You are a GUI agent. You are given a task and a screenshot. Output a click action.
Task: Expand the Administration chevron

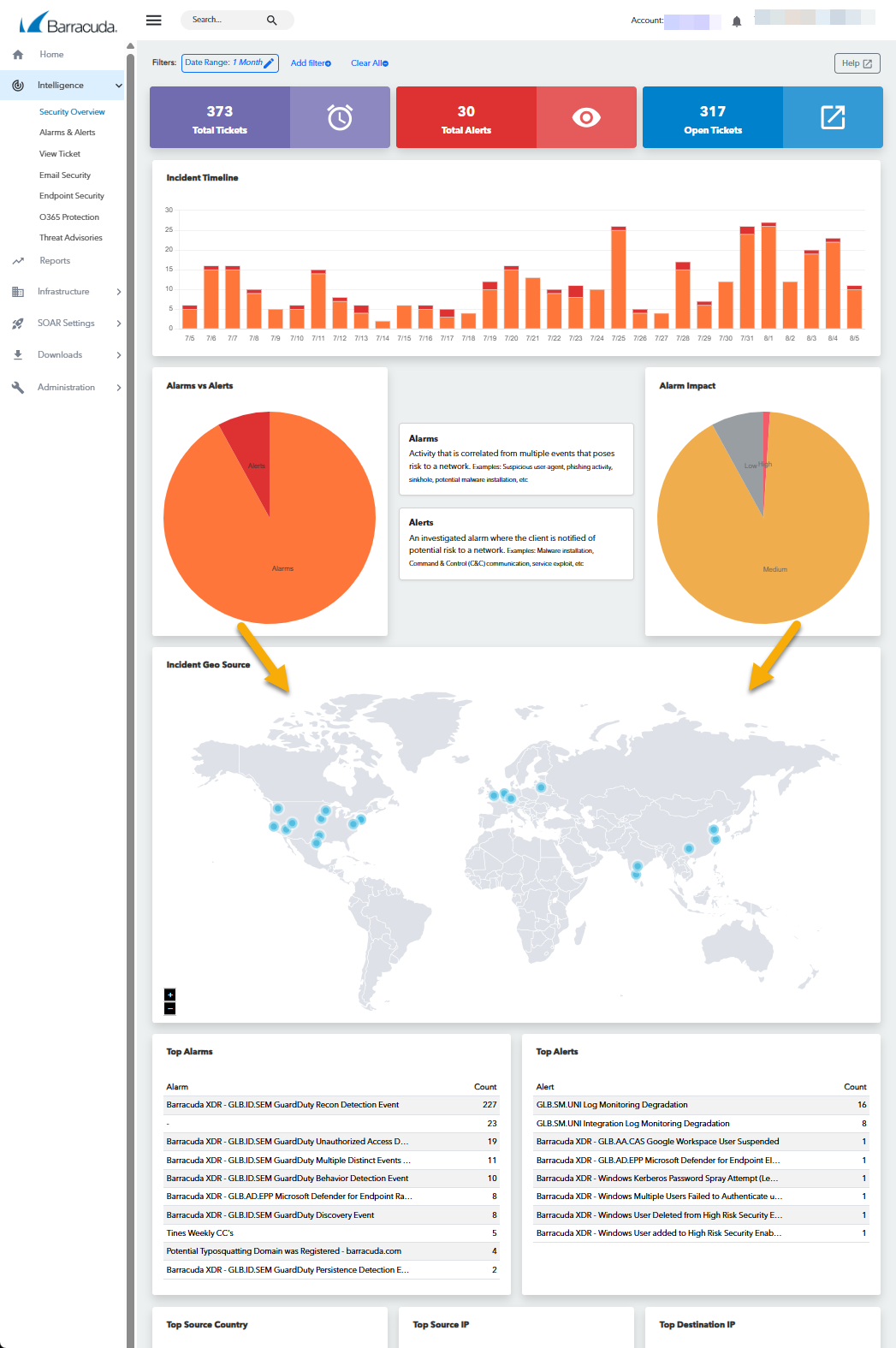pos(119,388)
